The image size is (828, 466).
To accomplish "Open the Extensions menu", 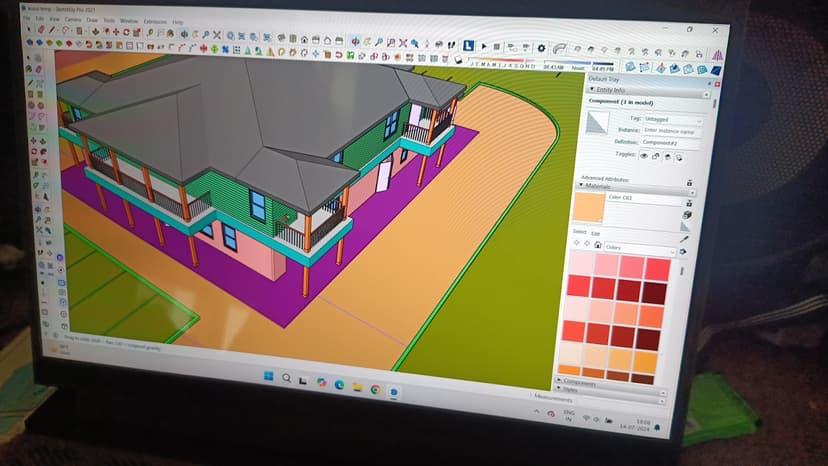I will (155, 22).
